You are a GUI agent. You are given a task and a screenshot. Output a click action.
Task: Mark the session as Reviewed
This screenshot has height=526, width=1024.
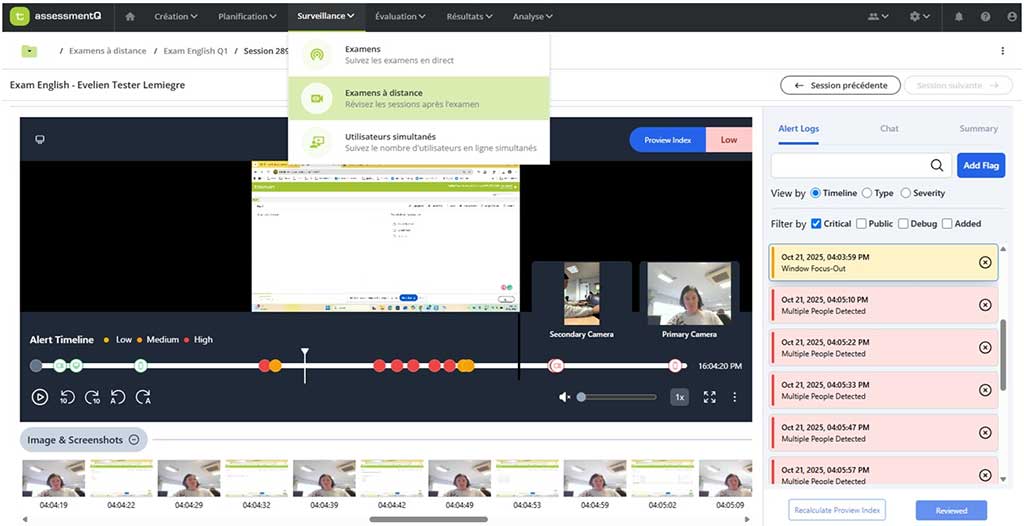point(952,510)
